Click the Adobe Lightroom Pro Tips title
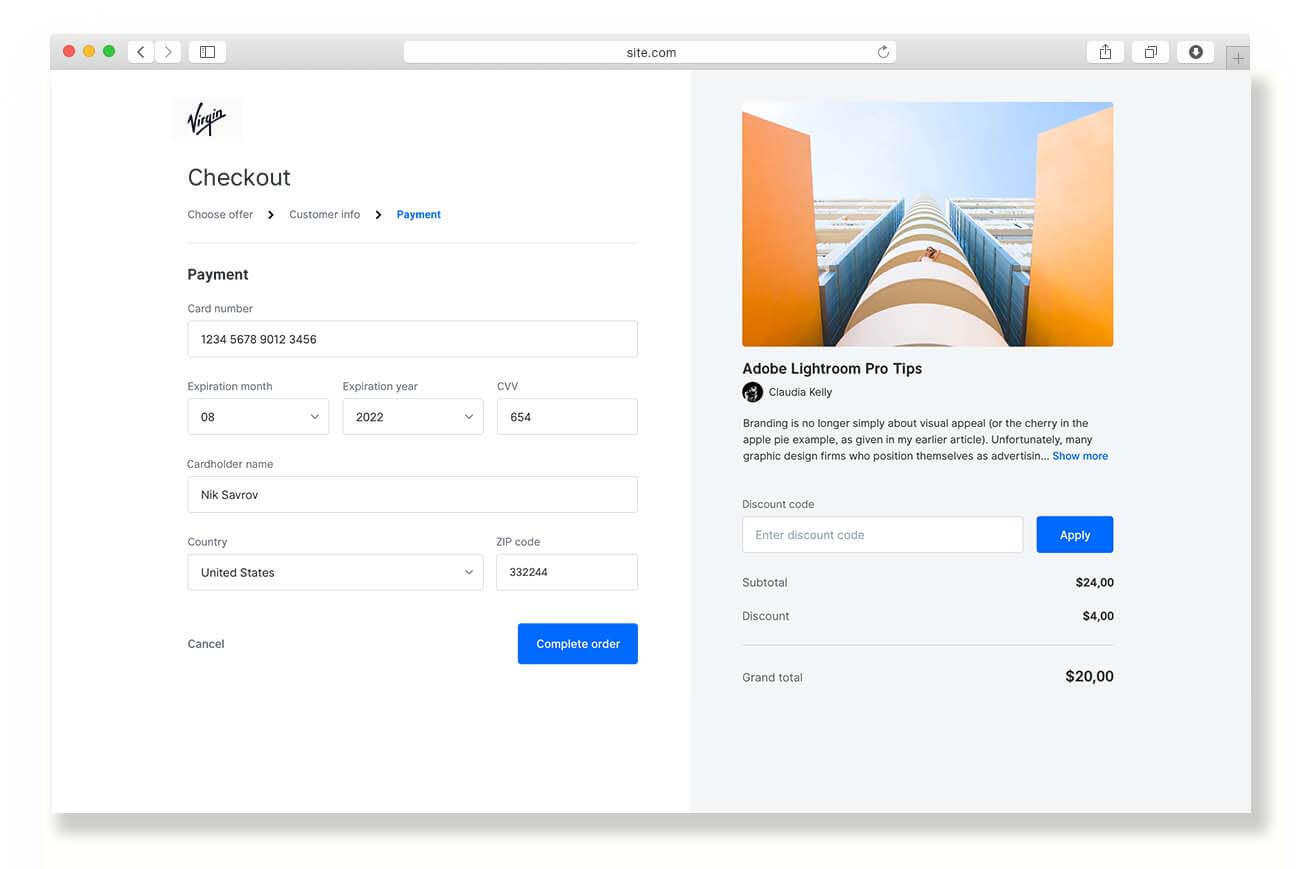 (x=832, y=368)
